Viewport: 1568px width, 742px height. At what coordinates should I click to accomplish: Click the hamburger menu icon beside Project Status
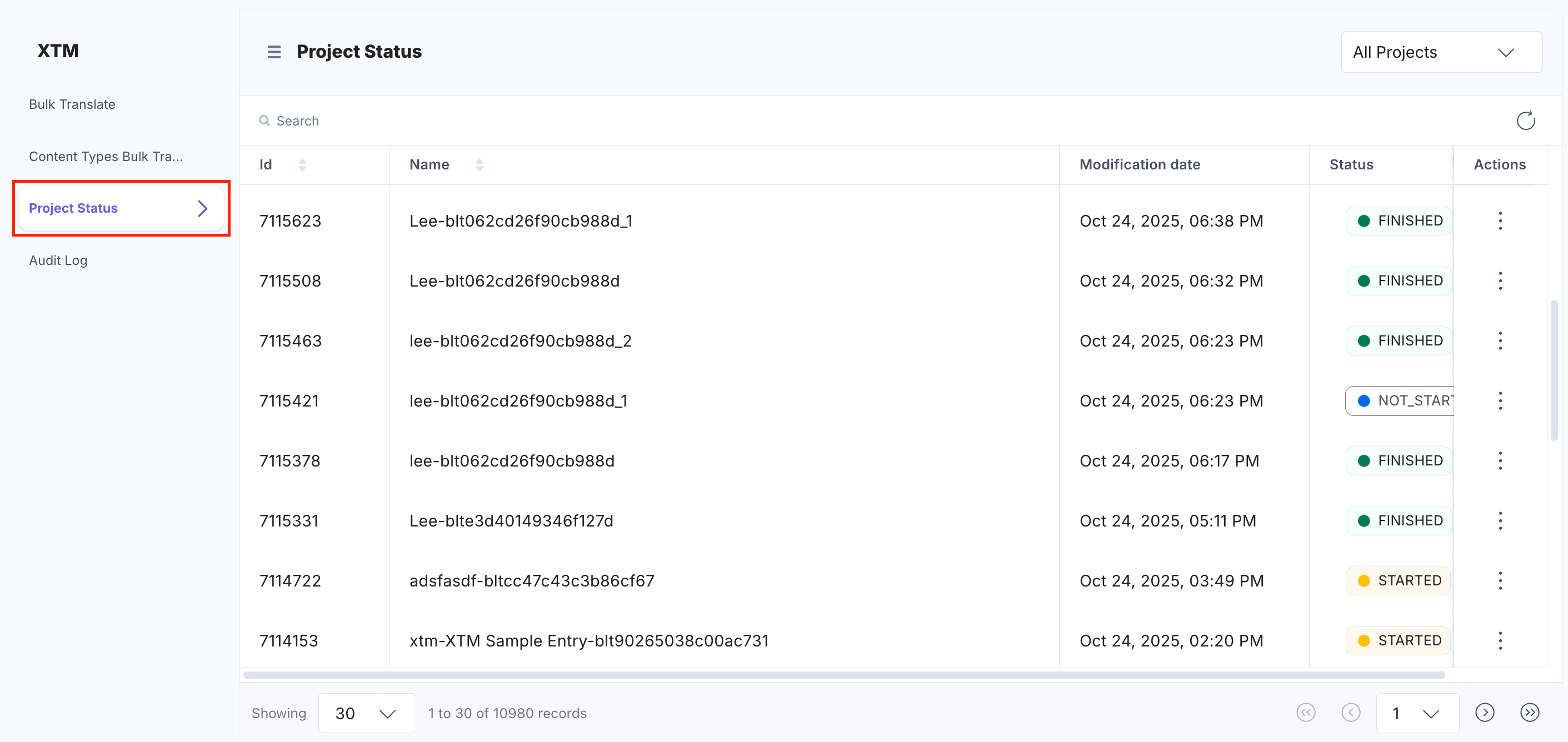point(274,52)
